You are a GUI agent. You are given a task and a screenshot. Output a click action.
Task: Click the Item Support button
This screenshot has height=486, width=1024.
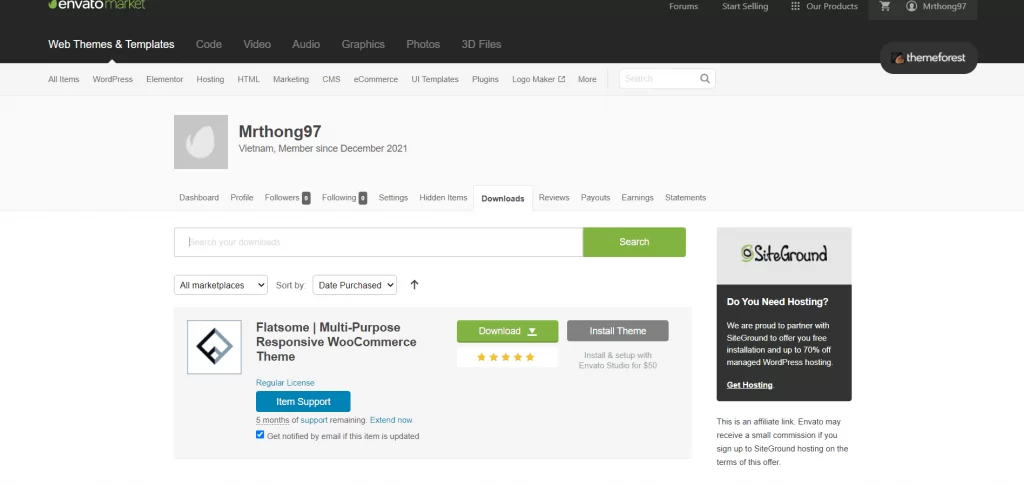(303, 402)
